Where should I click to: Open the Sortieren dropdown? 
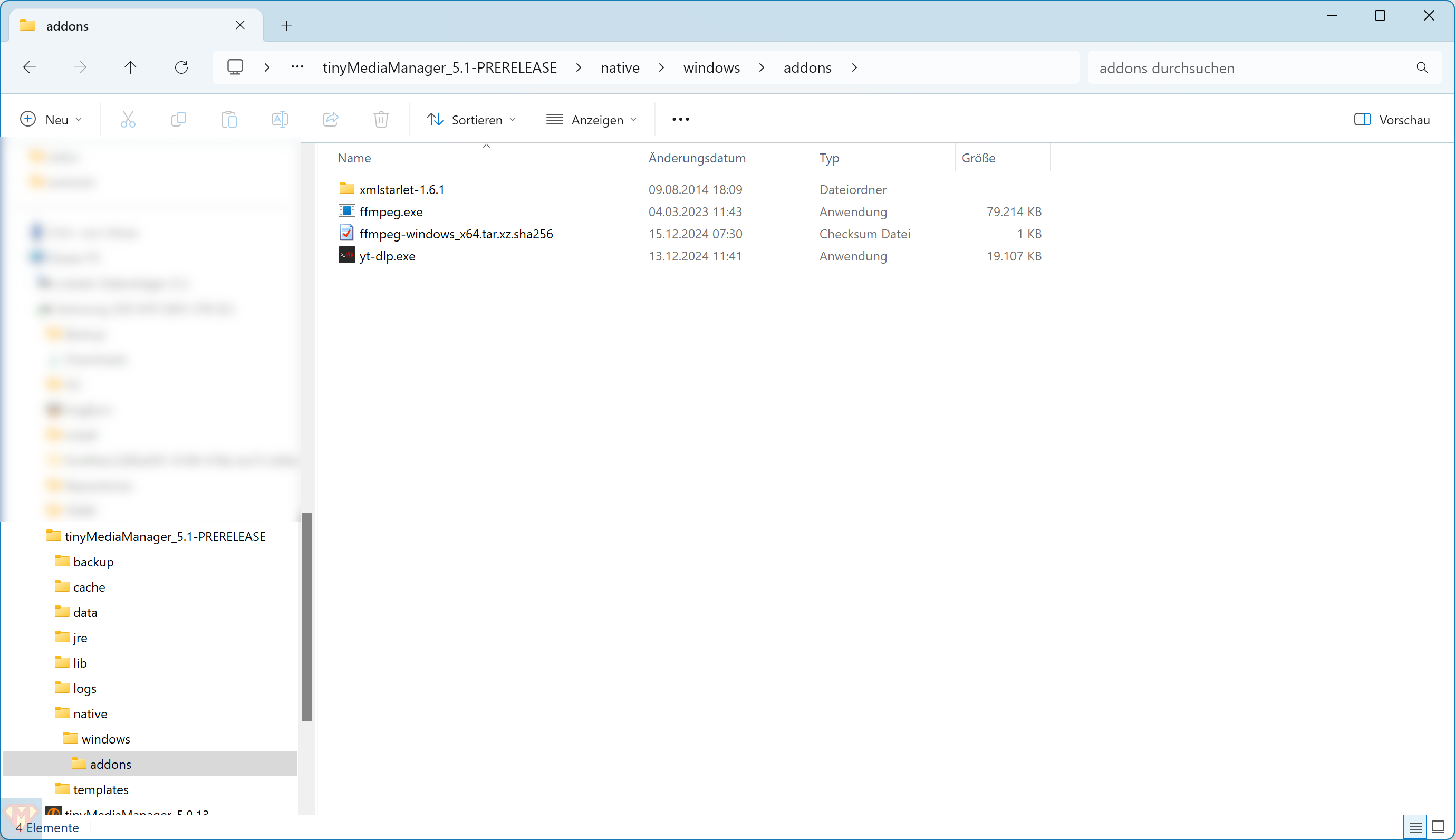pyautogui.click(x=471, y=119)
